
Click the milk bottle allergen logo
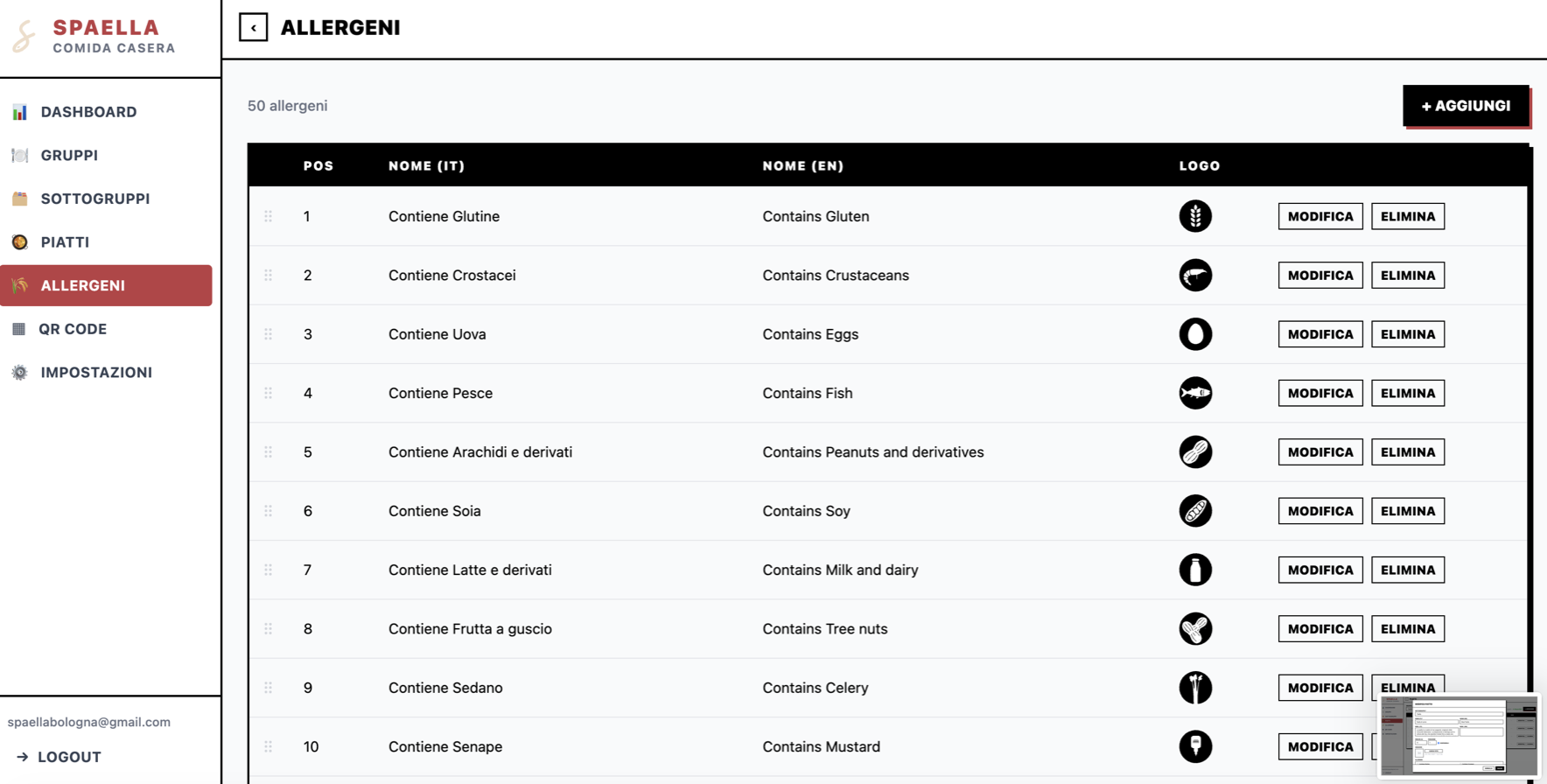(x=1195, y=570)
